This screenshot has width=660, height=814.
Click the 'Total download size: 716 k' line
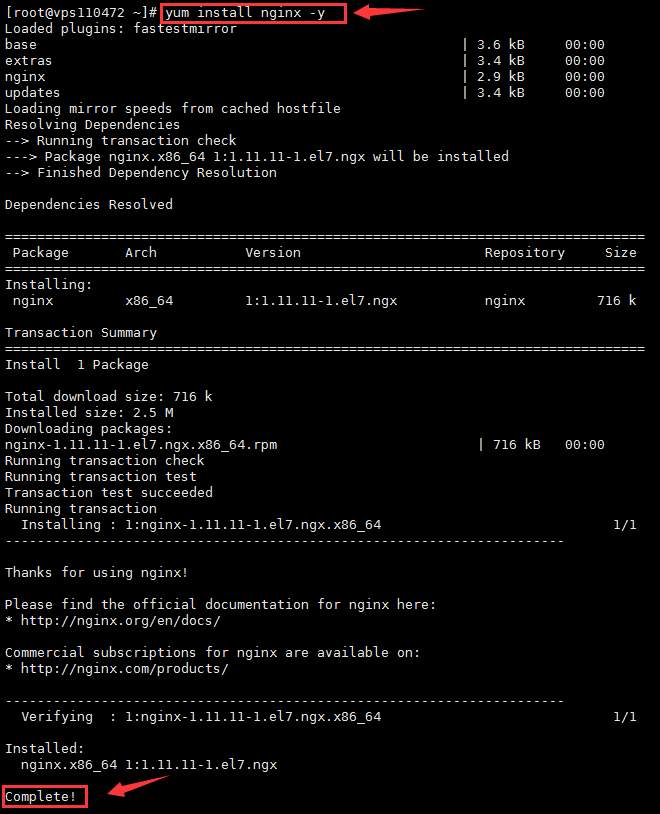109,397
